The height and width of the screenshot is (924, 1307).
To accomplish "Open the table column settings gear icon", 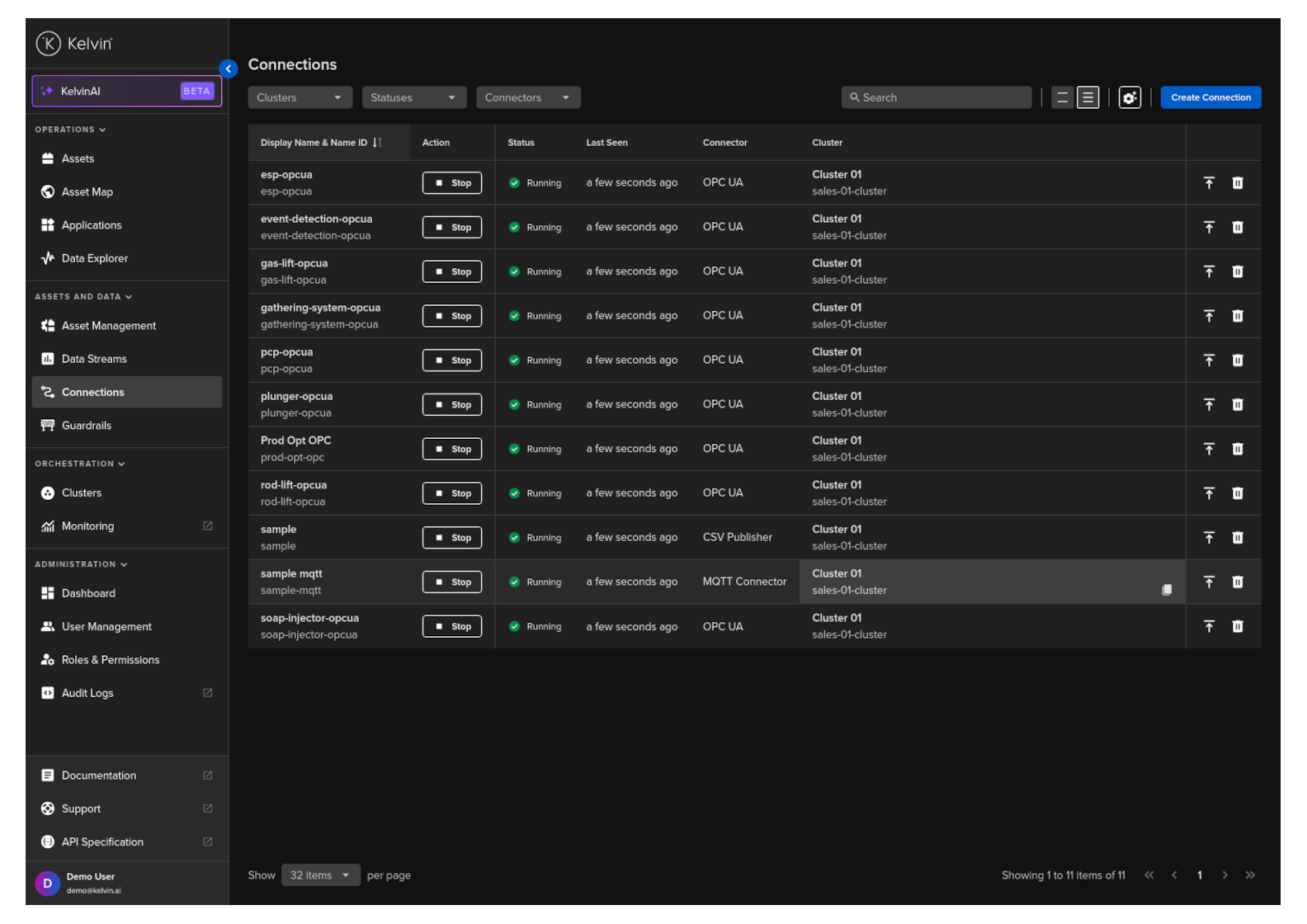I will tap(1129, 97).
